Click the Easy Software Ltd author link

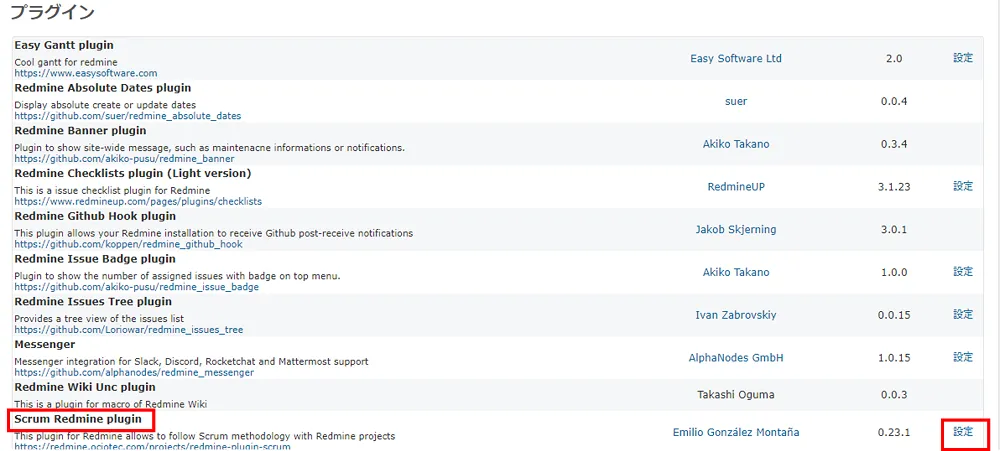click(x=736, y=59)
